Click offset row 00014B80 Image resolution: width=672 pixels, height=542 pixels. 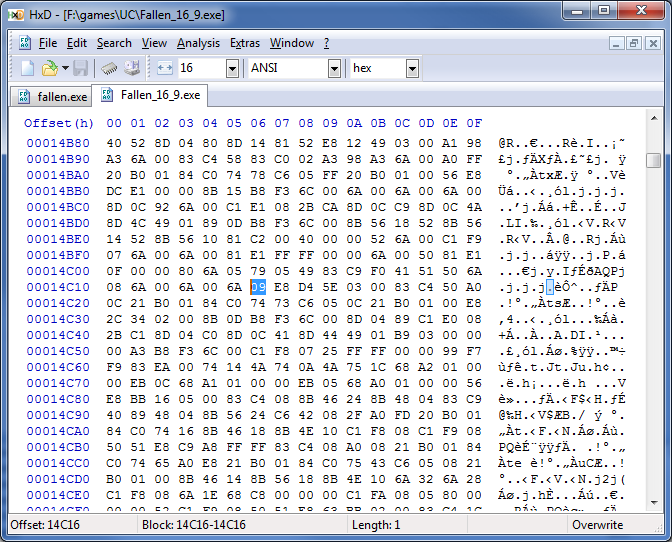58,143
